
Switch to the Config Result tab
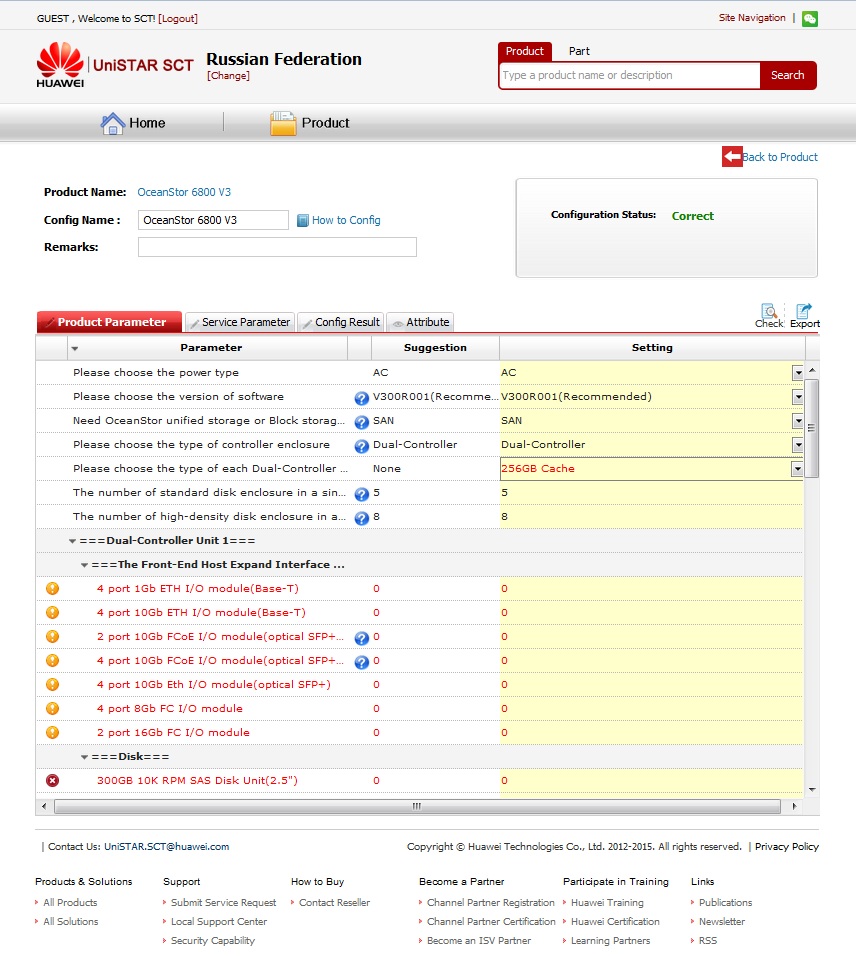point(341,322)
